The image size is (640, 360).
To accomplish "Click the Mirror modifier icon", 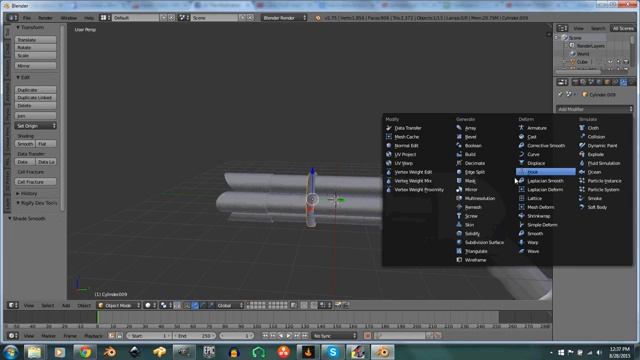I will point(459,189).
